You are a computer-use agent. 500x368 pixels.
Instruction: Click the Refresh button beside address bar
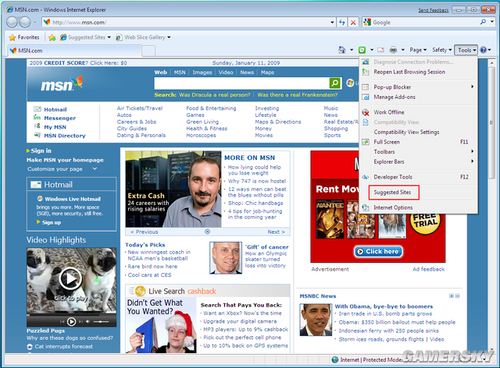342,22
